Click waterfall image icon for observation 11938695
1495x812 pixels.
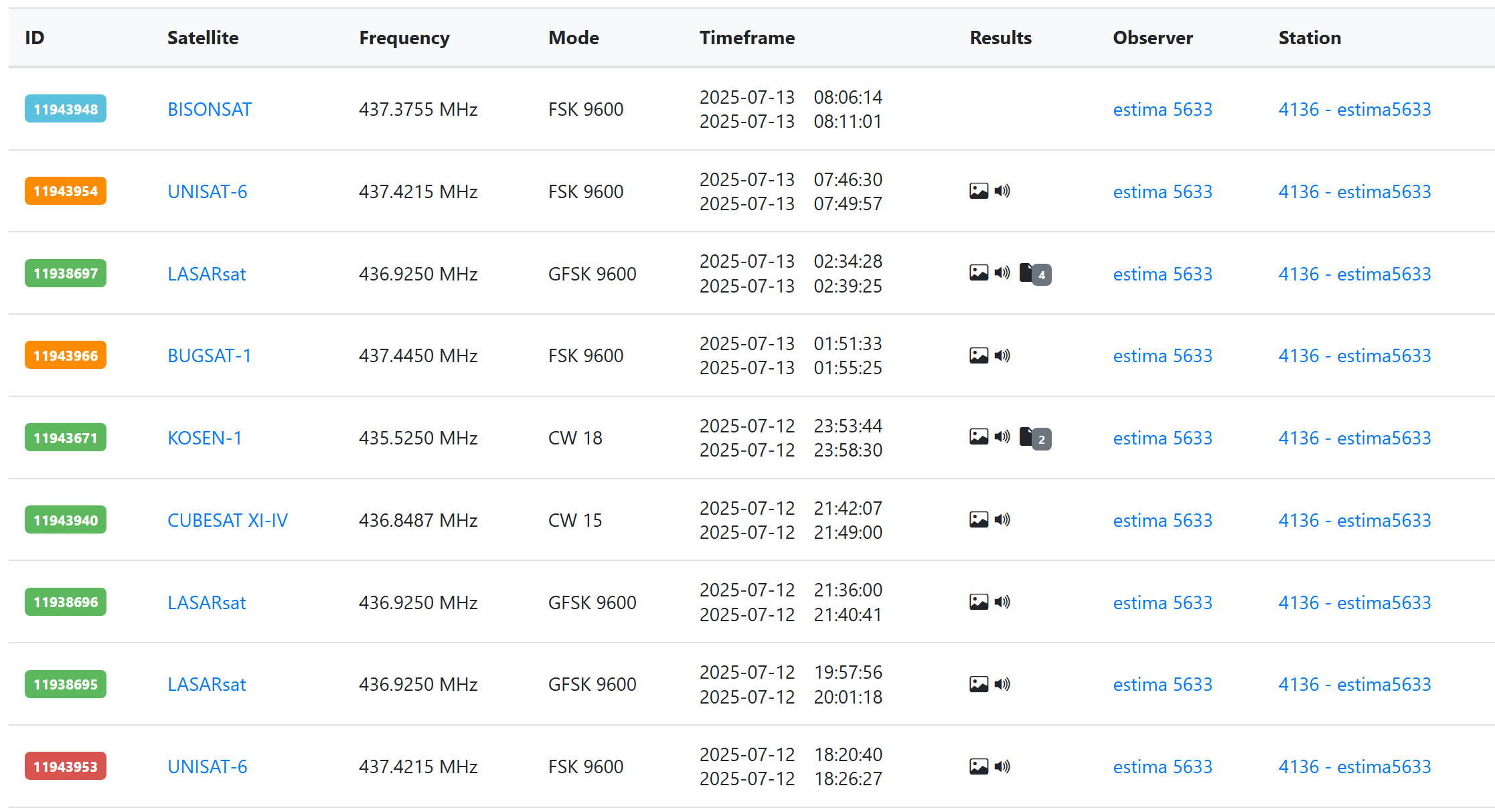tap(978, 684)
